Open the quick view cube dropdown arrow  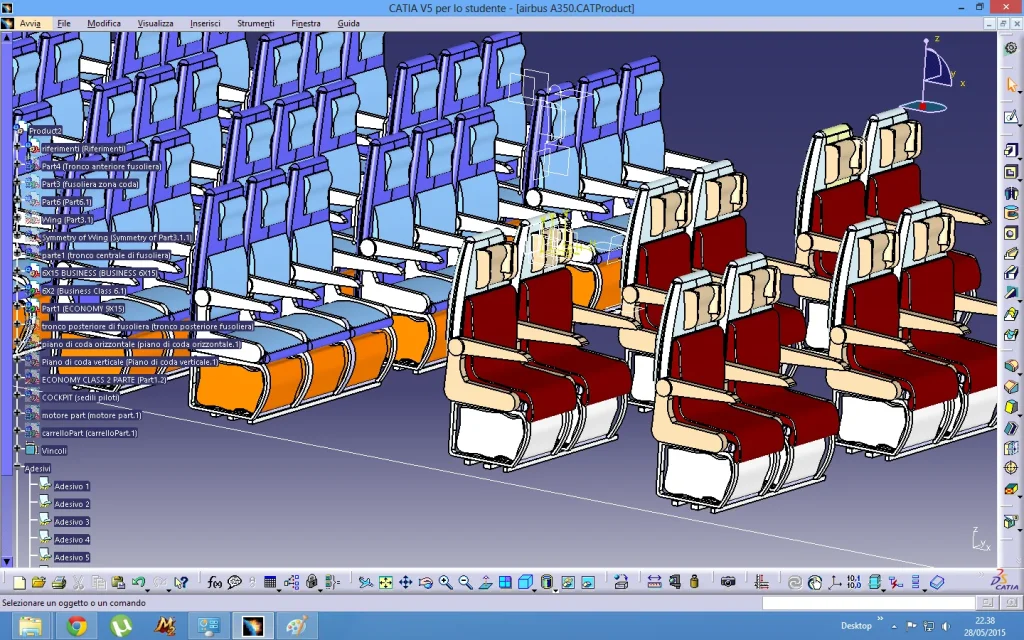tap(535, 588)
